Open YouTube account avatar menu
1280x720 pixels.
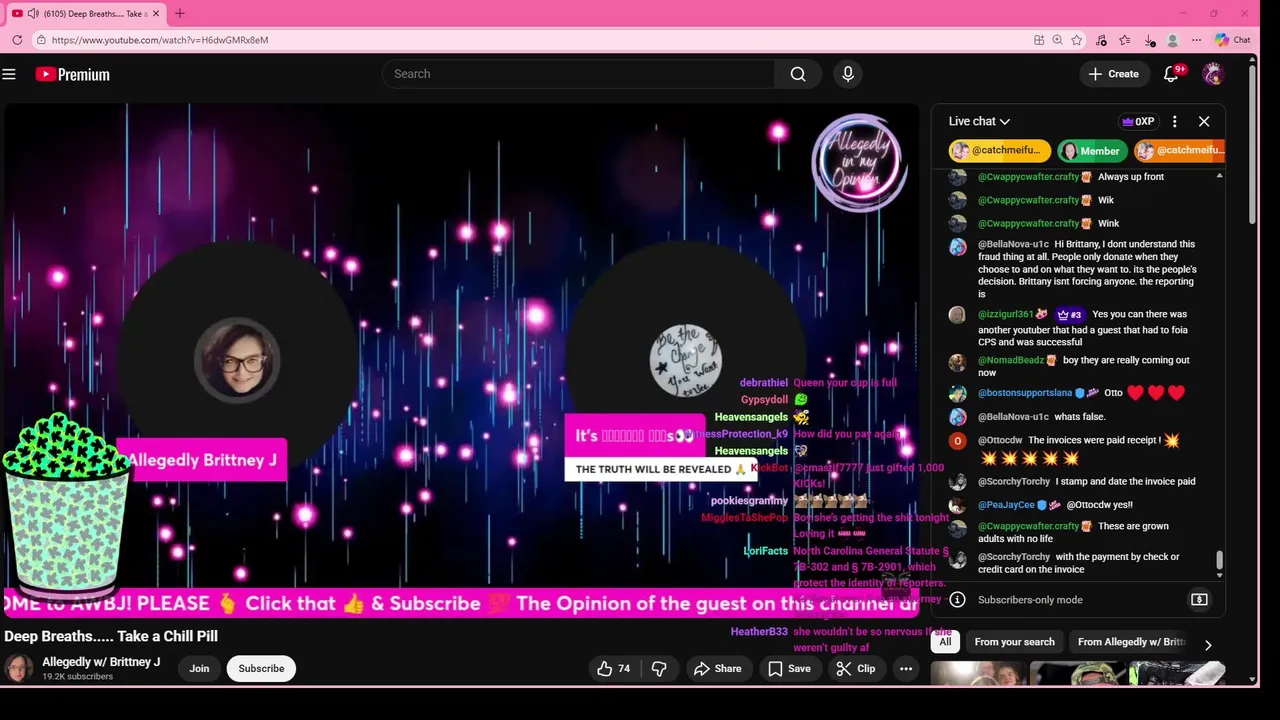point(1213,74)
